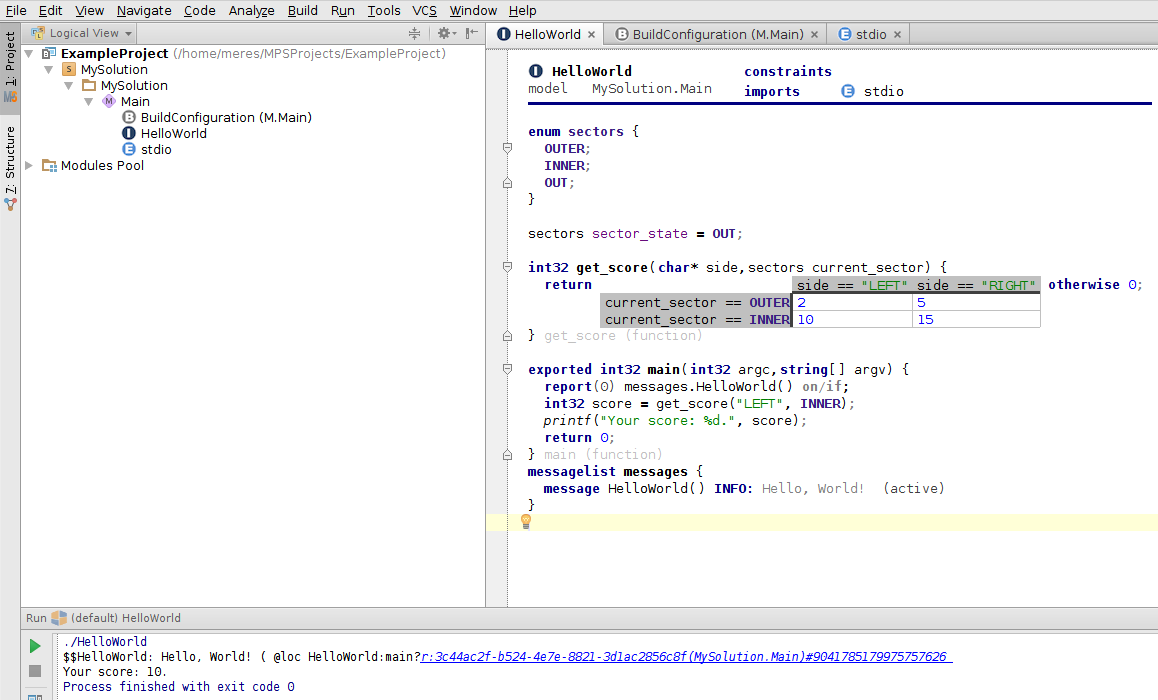The height and width of the screenshot is (700, 1158).
Task: Click the Run panel configuration icon
Action: point(59,618)
